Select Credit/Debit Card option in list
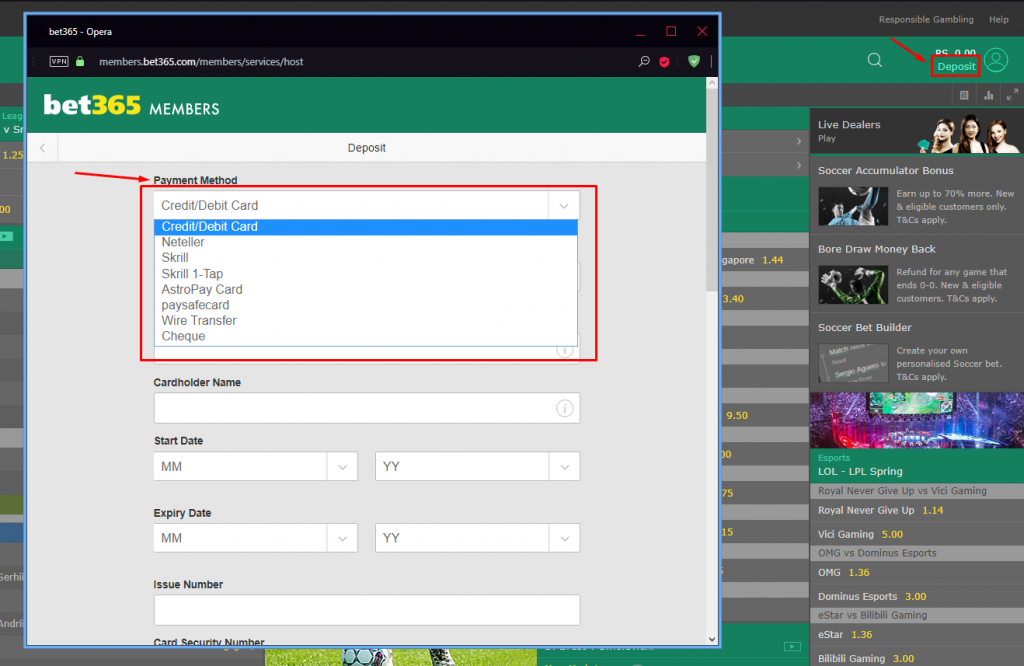Screen dimensions: 1024x666 [x=366, y=227]
